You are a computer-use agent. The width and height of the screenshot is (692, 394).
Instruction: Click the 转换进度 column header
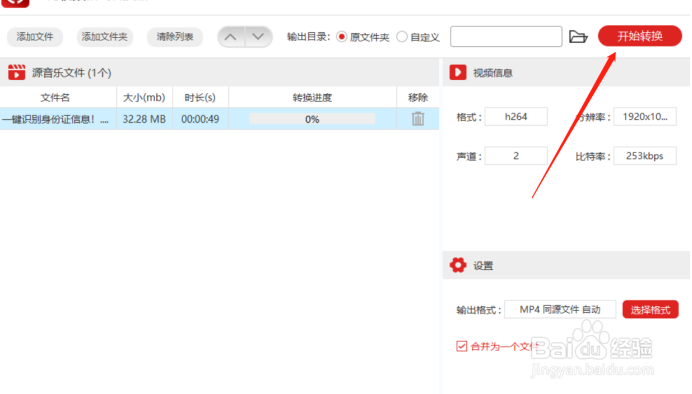[x=312, y=98]
